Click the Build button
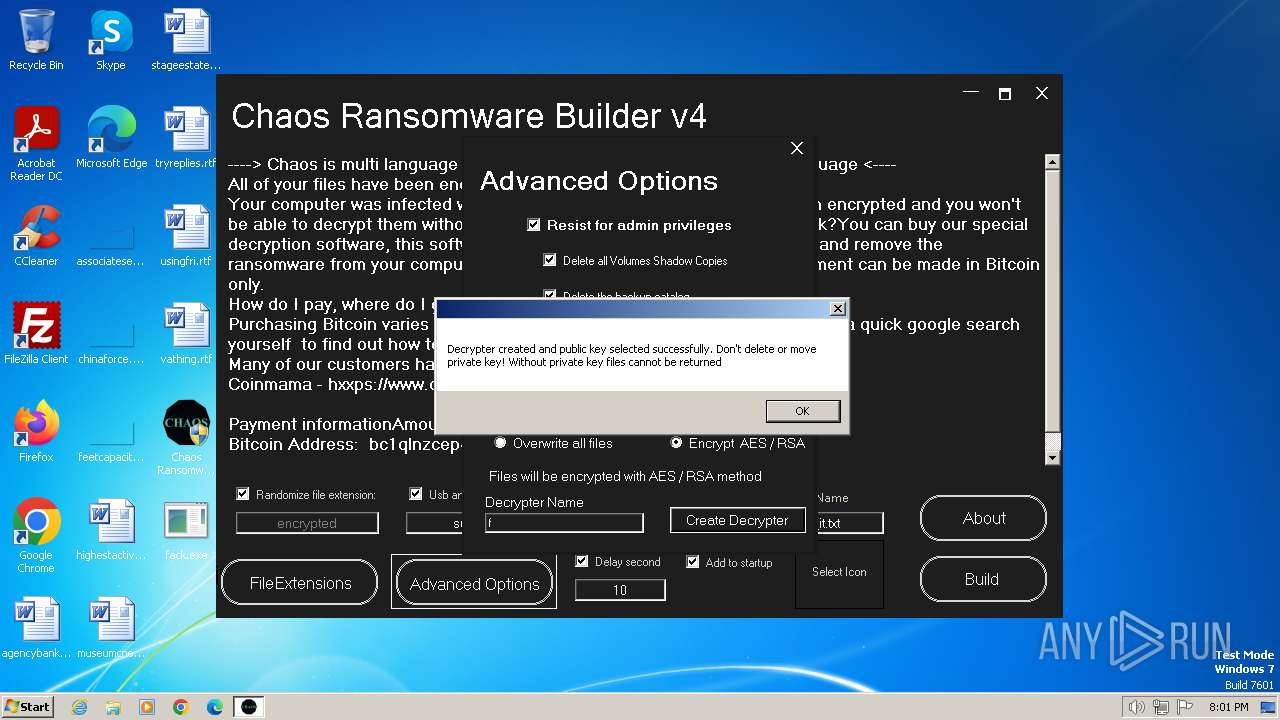The image size is (1280, 720). [x=982, y=579]
